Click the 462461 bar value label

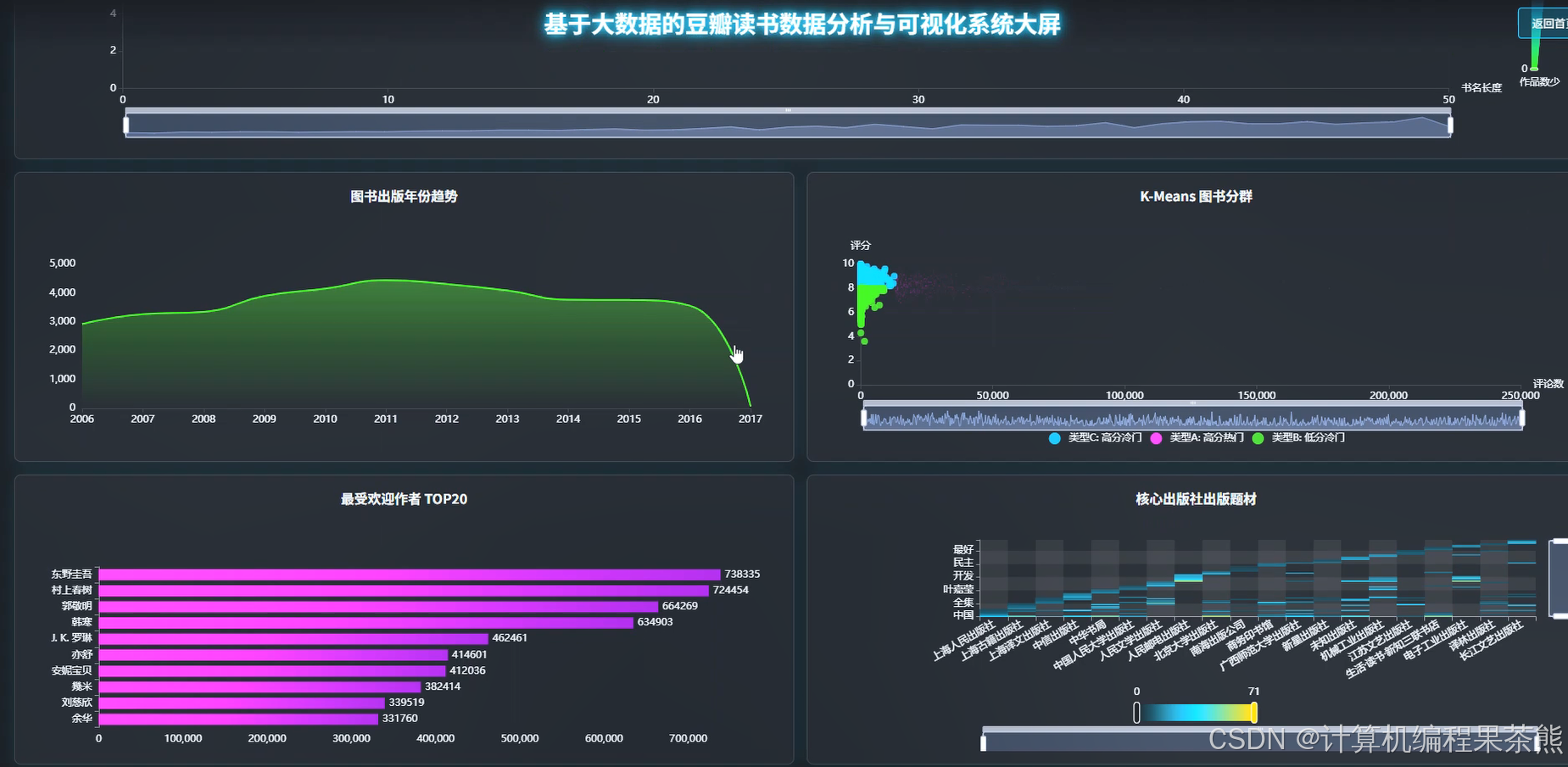pyautogui.click(x=510, y=638)
